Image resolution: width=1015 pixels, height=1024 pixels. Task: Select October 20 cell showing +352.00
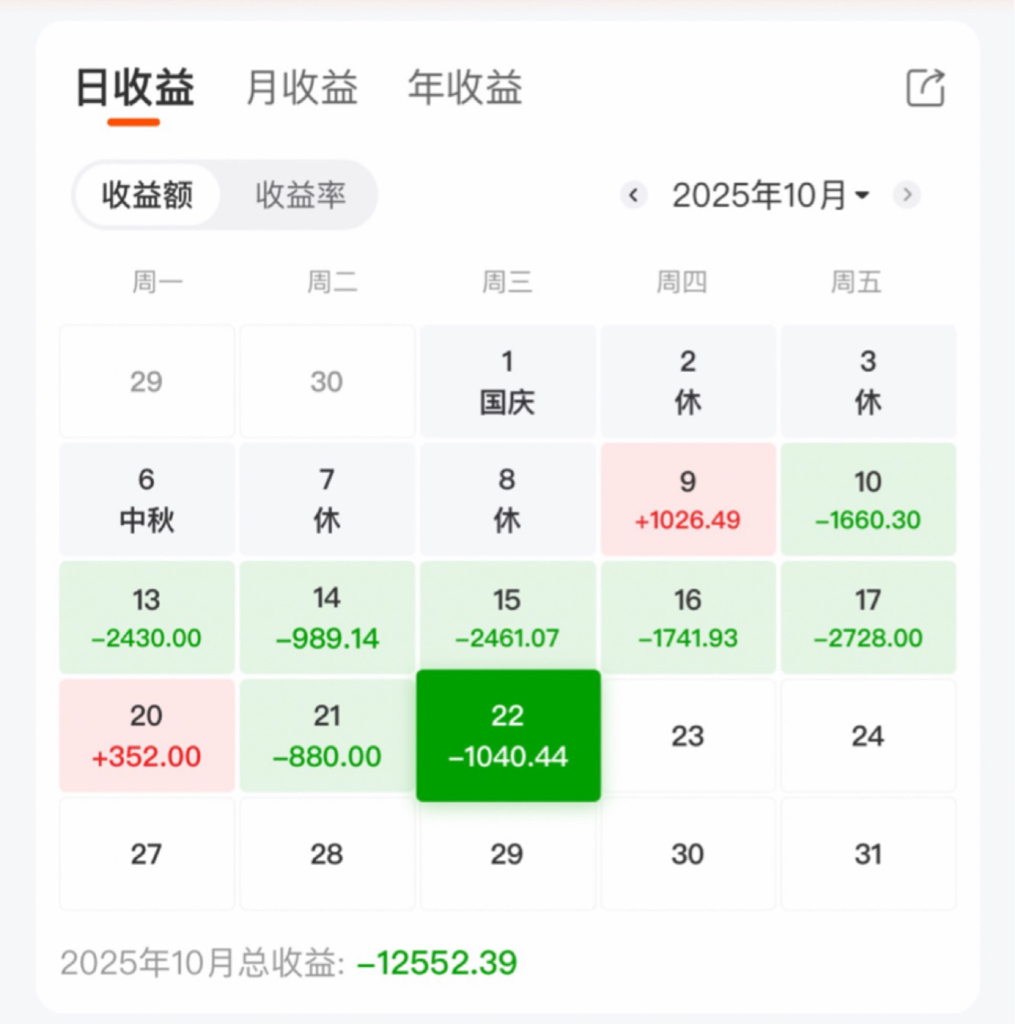coord(147,735)
